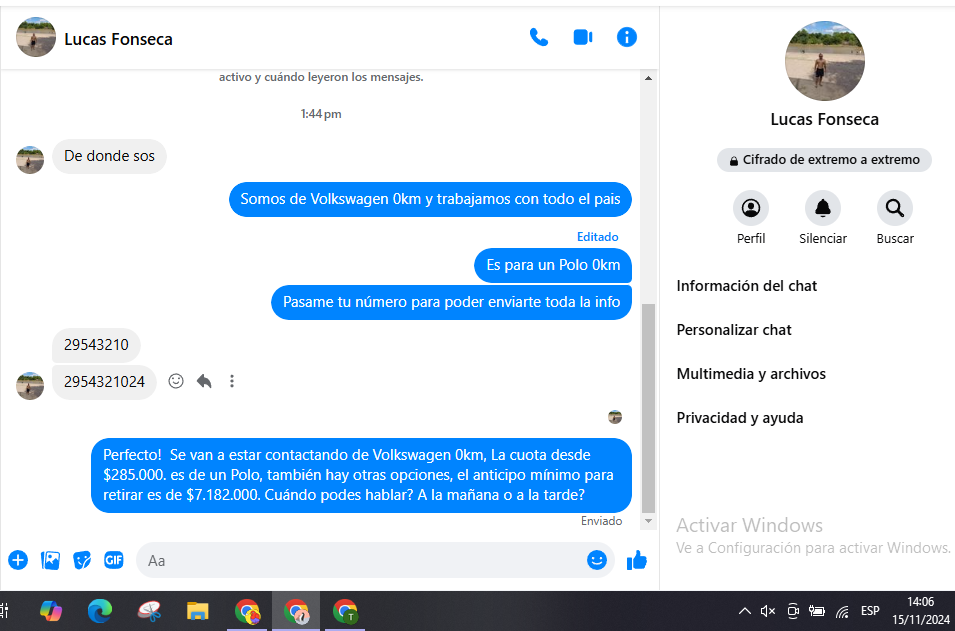Viewport: 955px width, 631px height.
Task: Switch ESP keyboard language
Action: click(x=870, y=610)
